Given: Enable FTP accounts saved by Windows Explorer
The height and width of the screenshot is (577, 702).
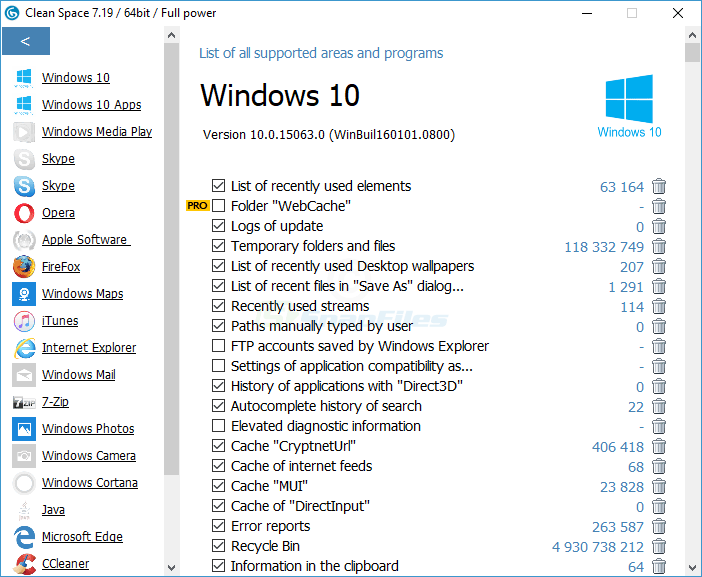Looking at the screenshot, I should [x=218, y=346].
